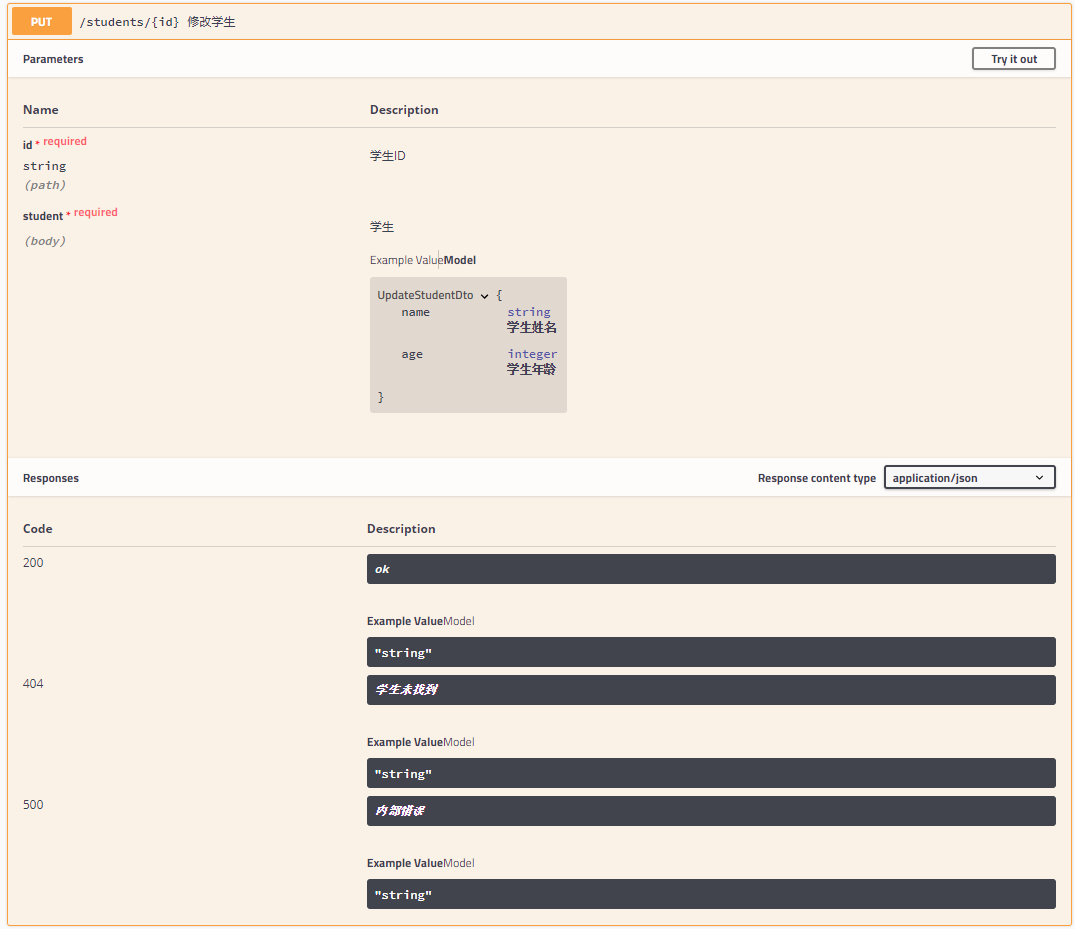Viewport: 1075px width, 929px height.
Task: Click the 内部错误 description box
Action: 711,811
